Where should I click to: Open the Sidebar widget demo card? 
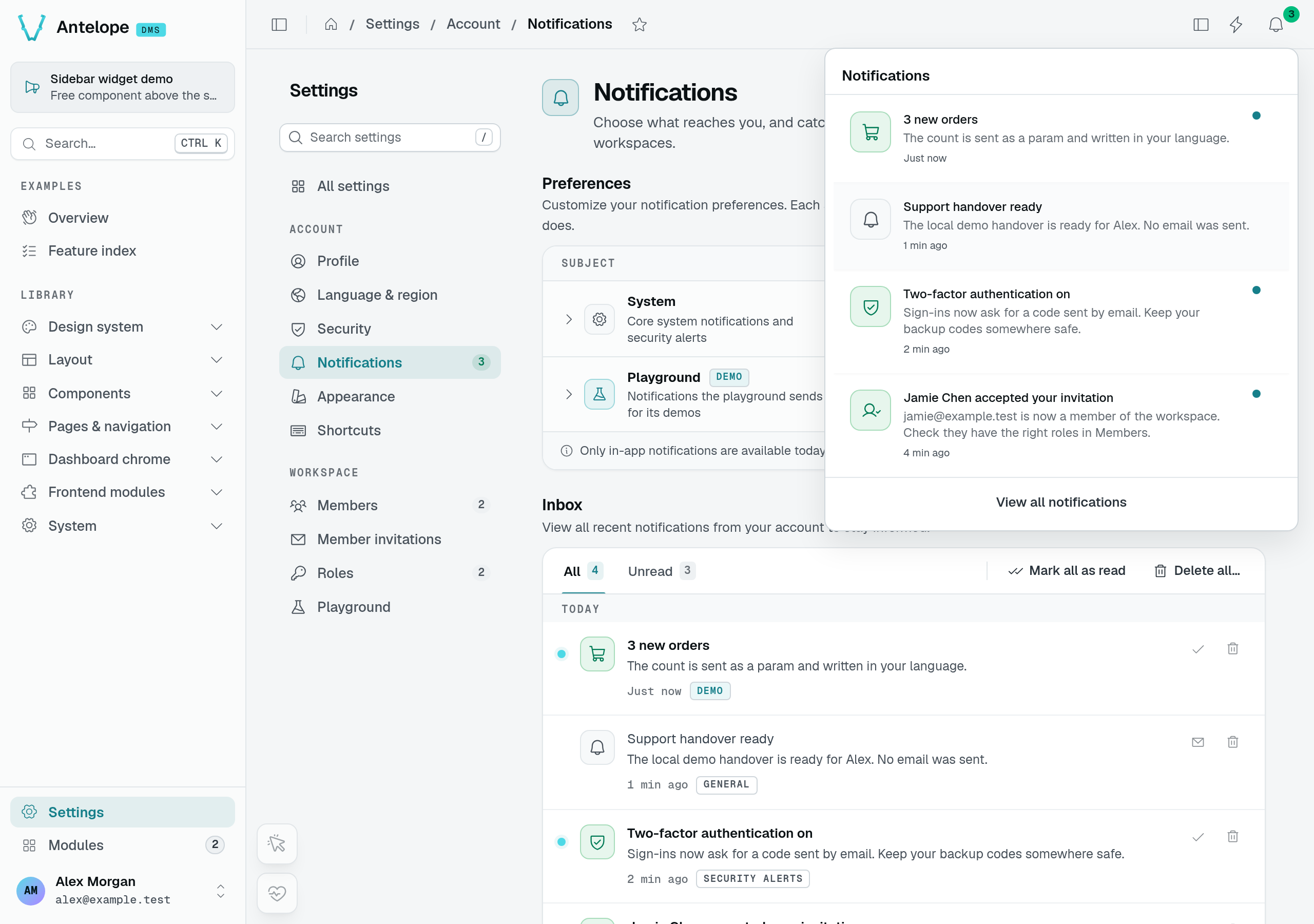(x=123, y=87)
